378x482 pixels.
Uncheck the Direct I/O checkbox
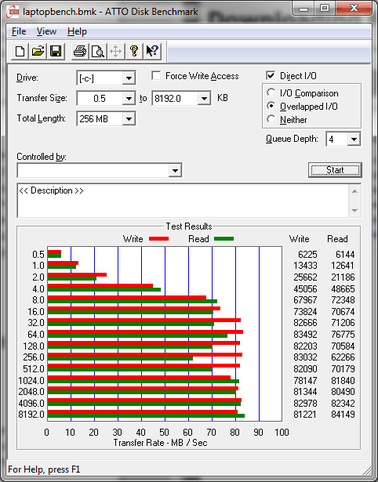click(271, 75)
